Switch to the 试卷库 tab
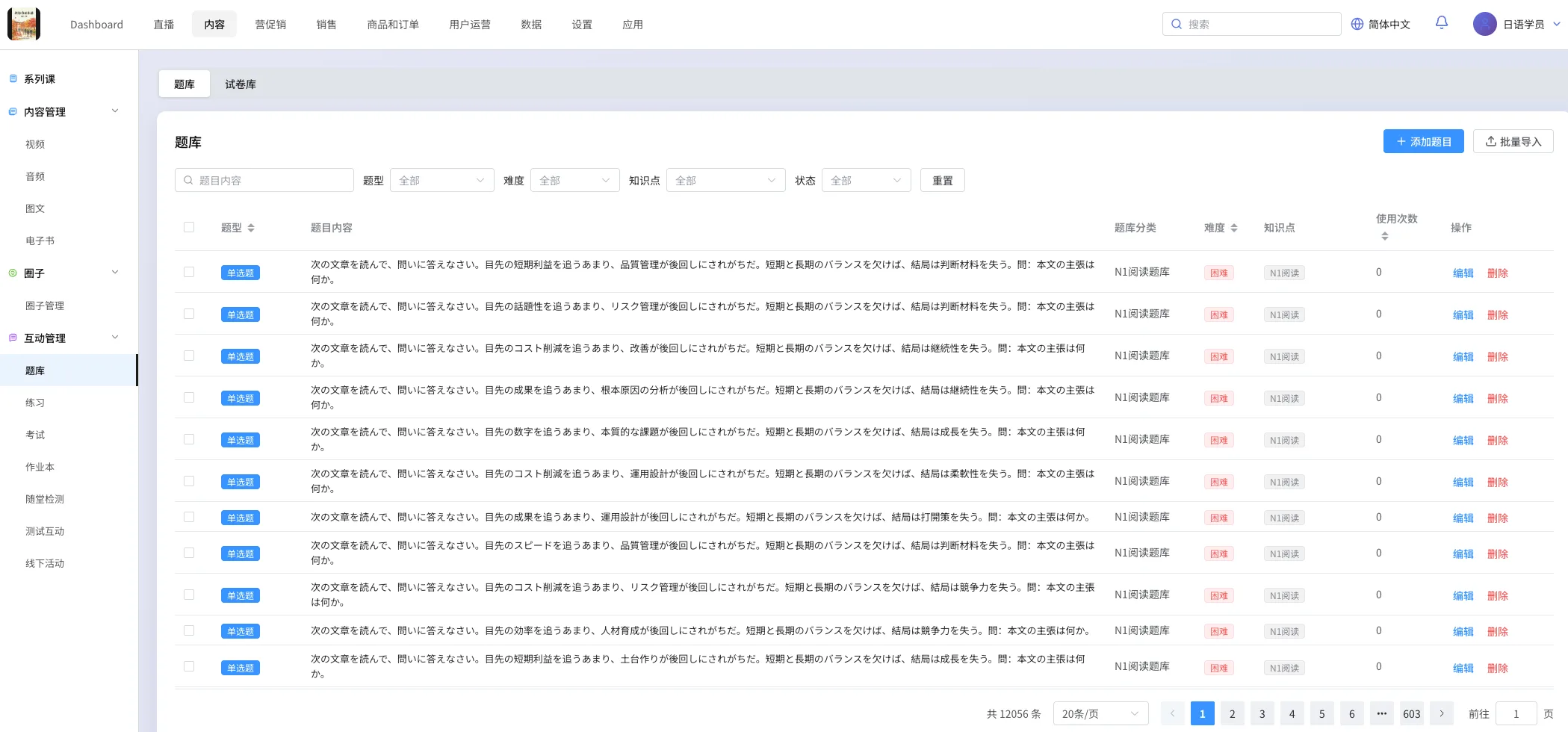1568x732 pixels. (x=241, y=84)
